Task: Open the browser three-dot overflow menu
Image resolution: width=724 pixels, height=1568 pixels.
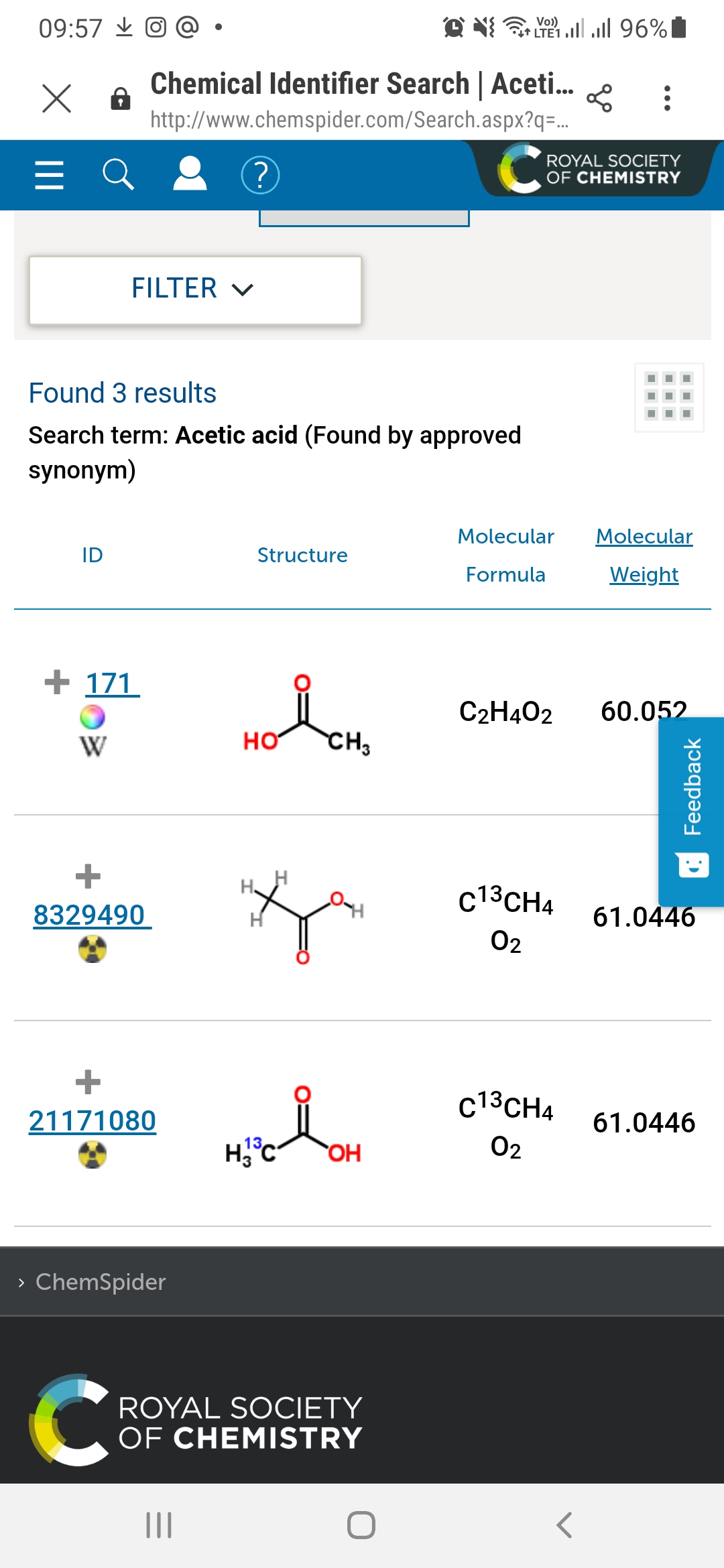Action: [666, 99]
